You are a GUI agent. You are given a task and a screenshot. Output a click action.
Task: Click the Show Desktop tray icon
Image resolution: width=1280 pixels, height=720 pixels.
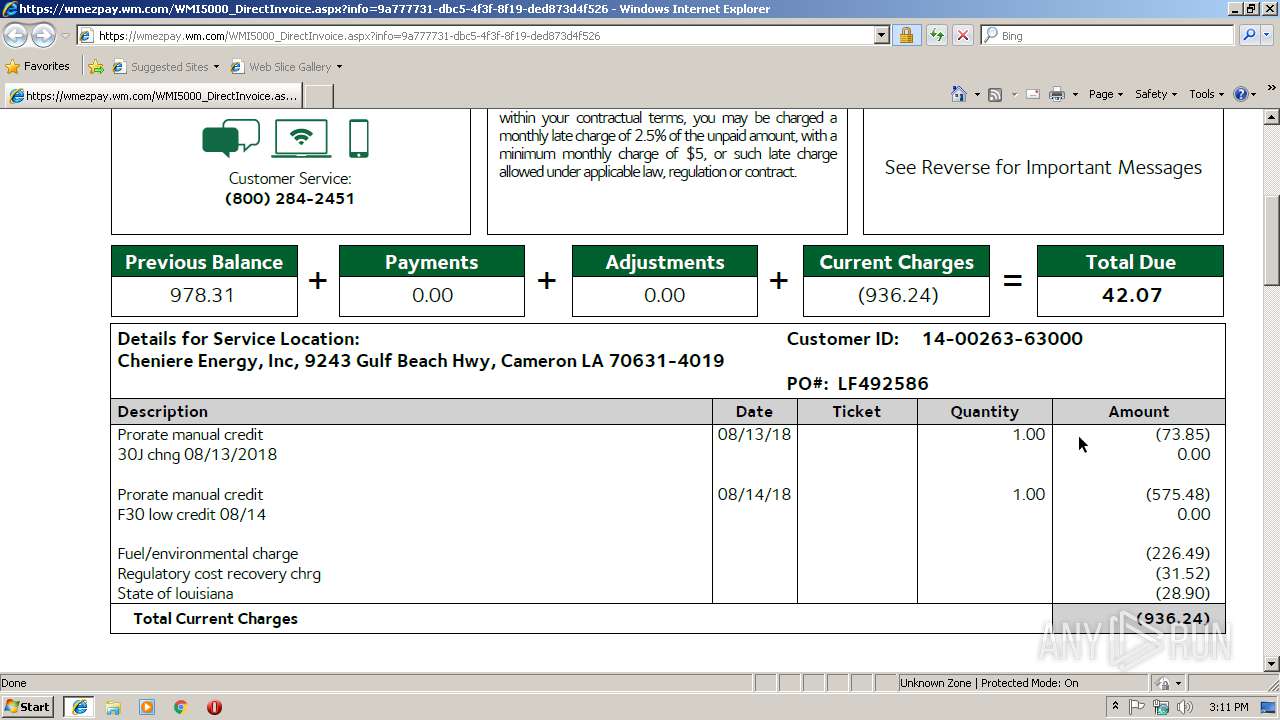(1269, 707)
